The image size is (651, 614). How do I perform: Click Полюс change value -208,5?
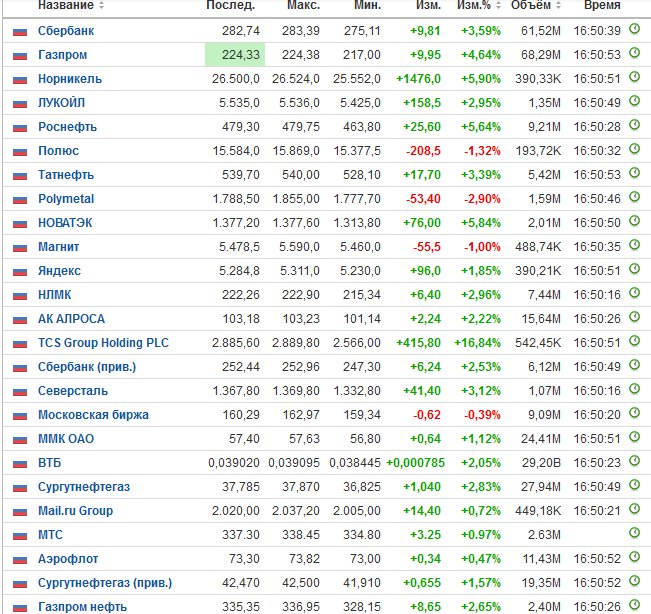423,151
